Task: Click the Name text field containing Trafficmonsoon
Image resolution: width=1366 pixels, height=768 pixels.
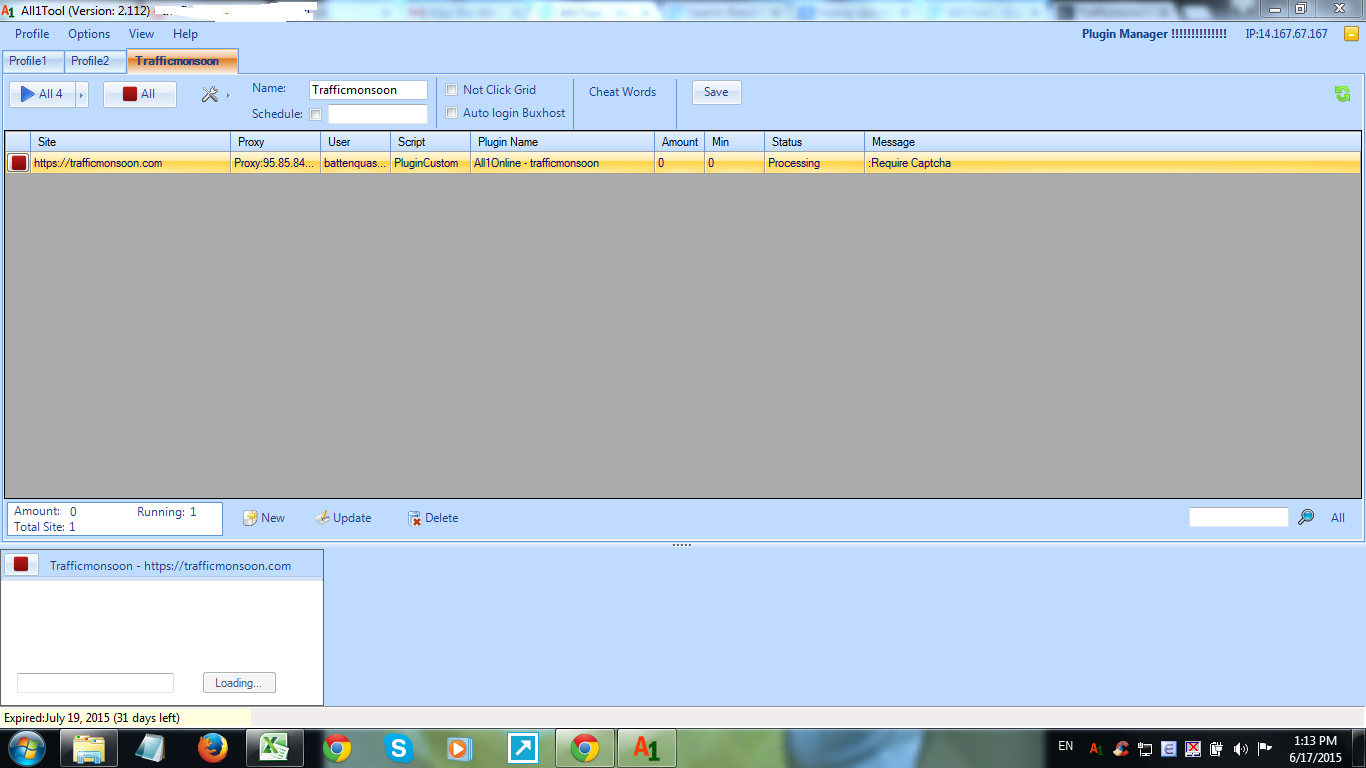Action: click(x=367, y=90)
